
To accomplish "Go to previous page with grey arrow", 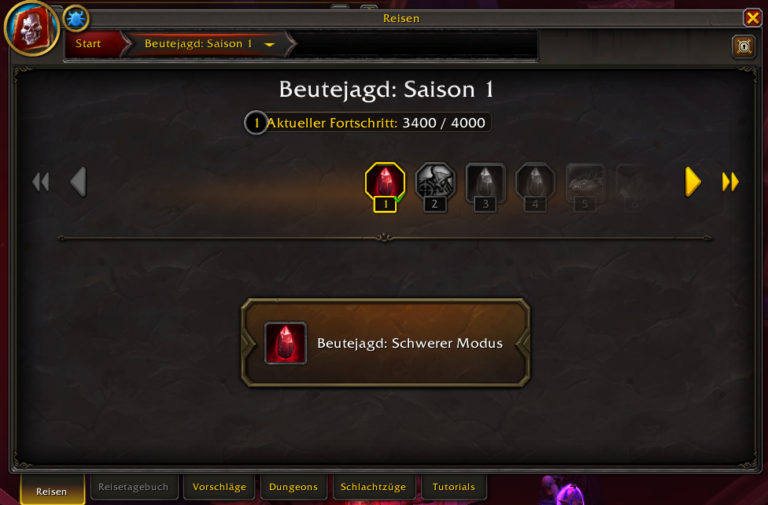I will pos(78,182).
